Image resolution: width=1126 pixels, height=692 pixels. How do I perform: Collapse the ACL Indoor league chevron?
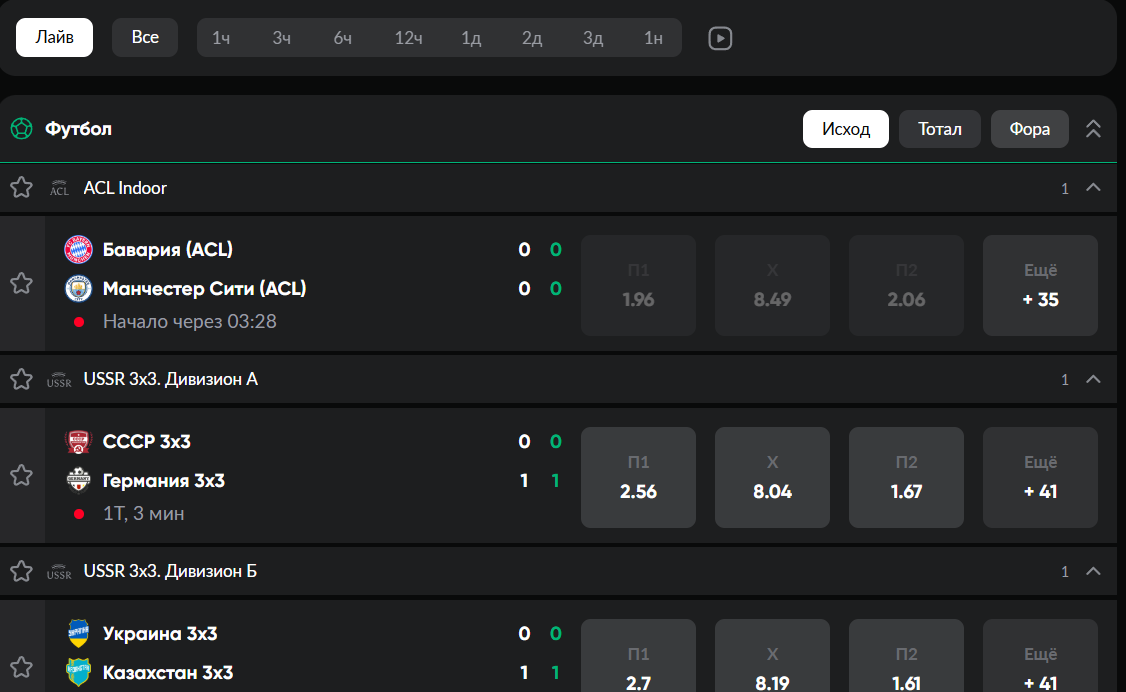pyautogui.click(x=1093, y=187)
